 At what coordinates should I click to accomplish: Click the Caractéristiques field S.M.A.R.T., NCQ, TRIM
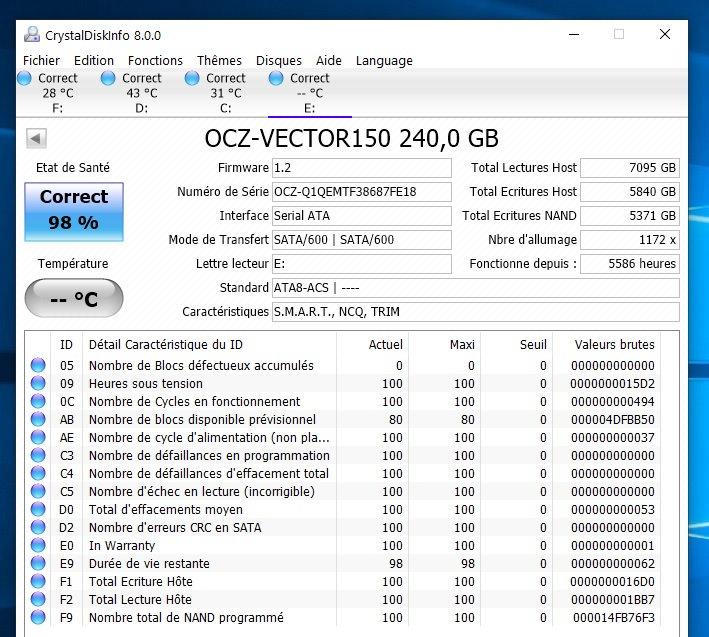476,311
